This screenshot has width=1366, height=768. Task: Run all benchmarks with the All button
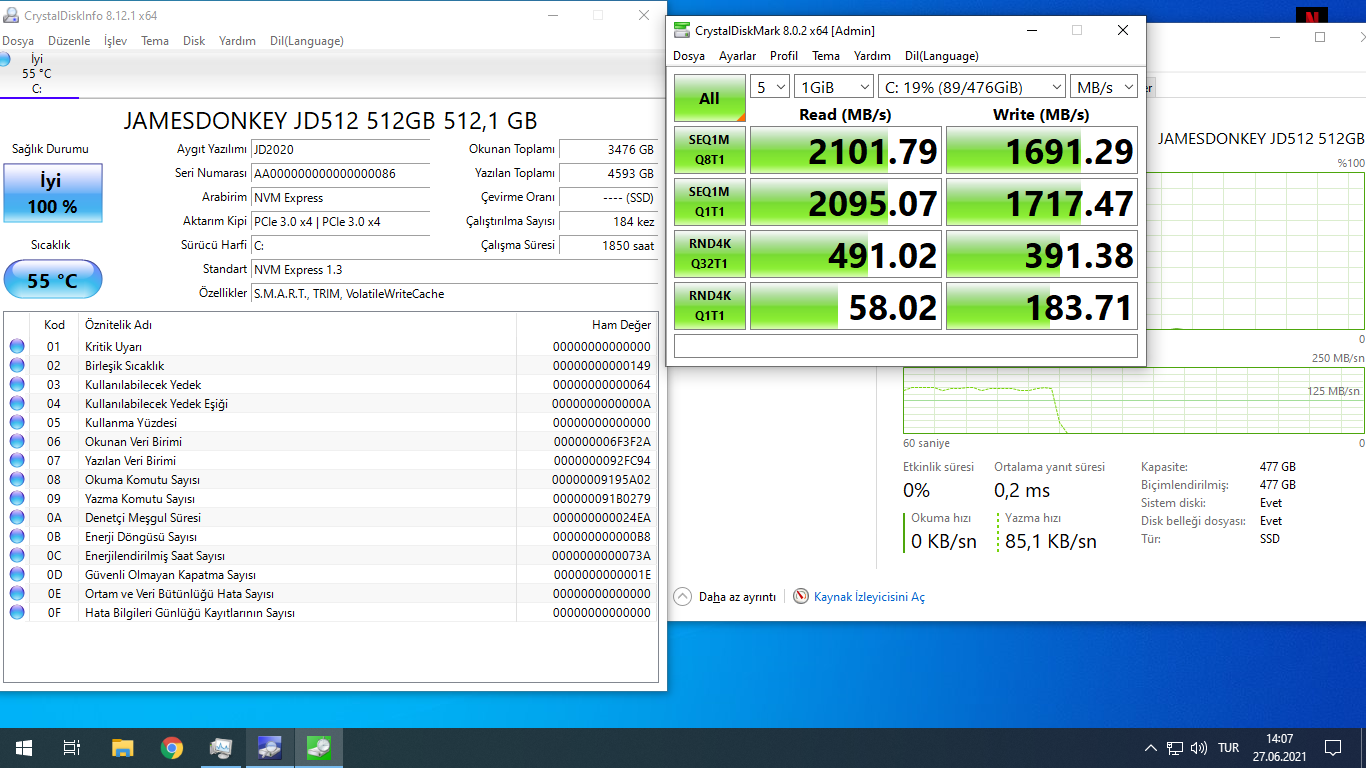point(710,98)
